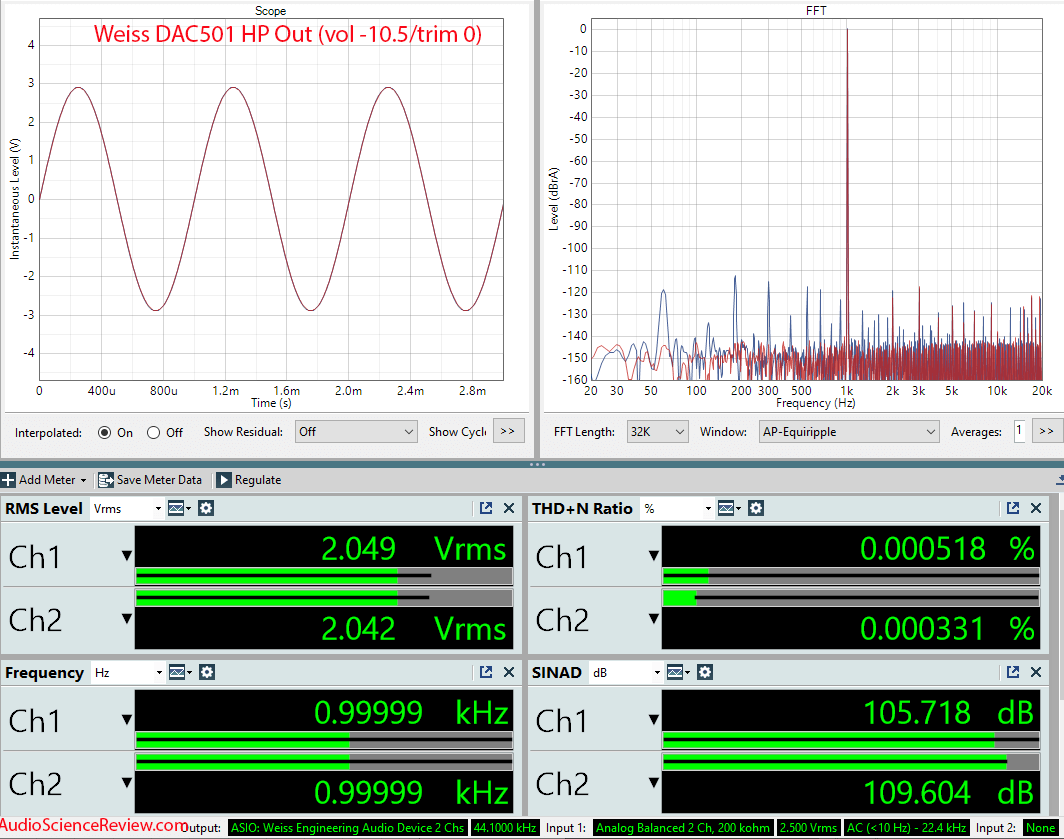Click the Save Meter Data button label
The width and height of the screenshot is (1064, 839).
click(159, 480)
